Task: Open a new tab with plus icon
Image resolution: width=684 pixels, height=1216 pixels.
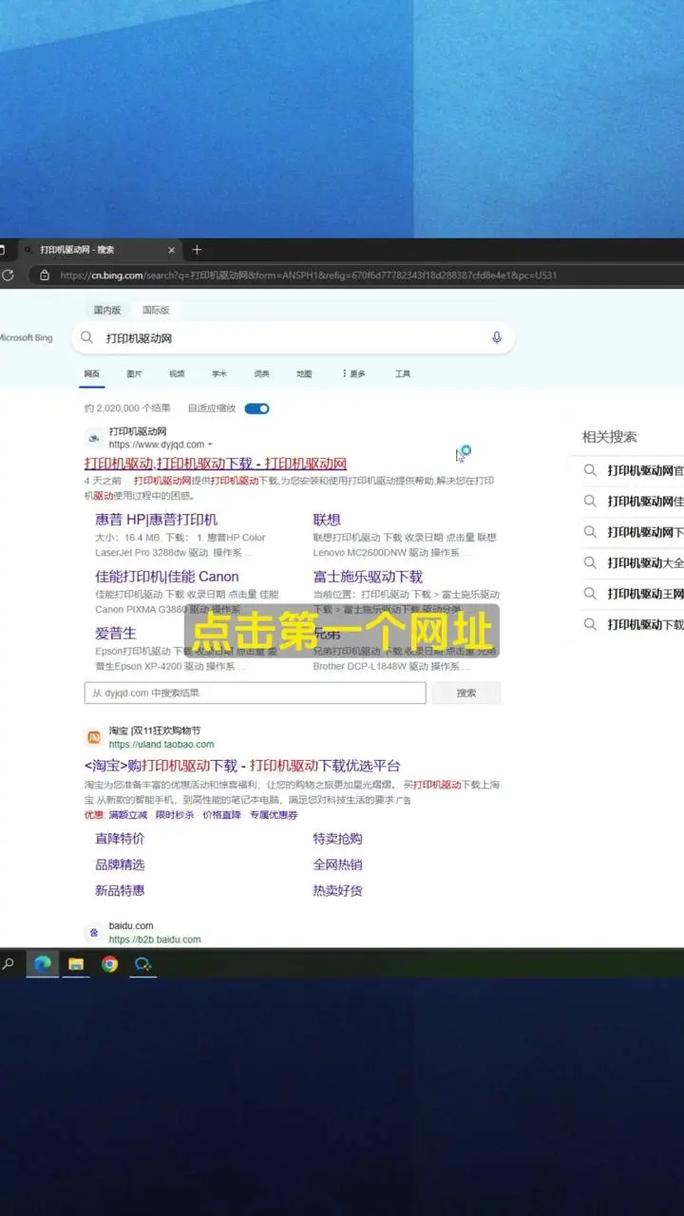Action: (x=197, y=250)
